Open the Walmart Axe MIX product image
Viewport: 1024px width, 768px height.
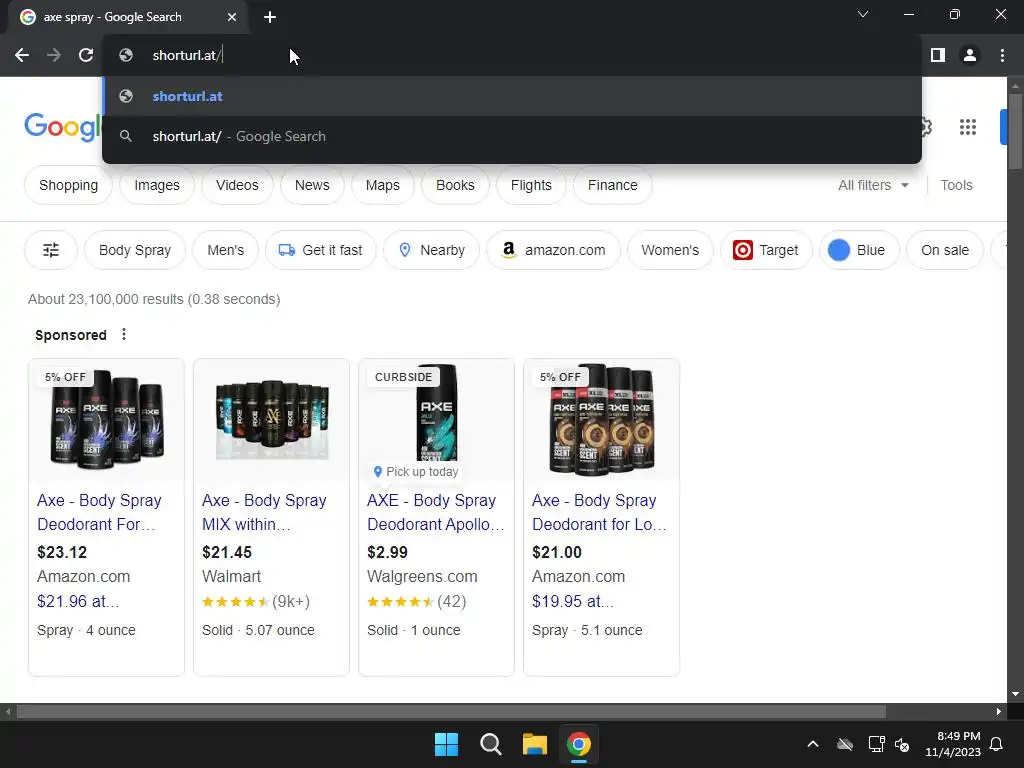pyautogui.click(x=272, y=419)
